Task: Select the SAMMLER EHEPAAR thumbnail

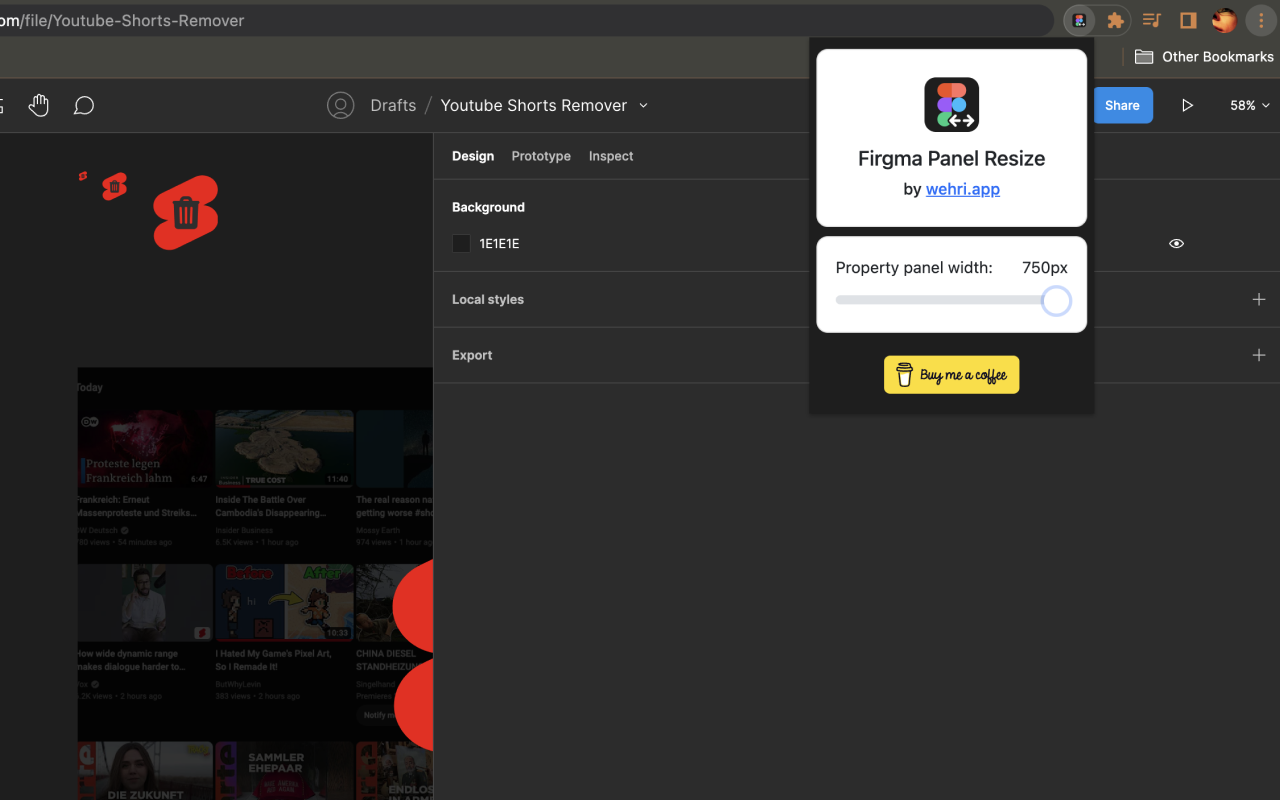Action: pos(284,770)
